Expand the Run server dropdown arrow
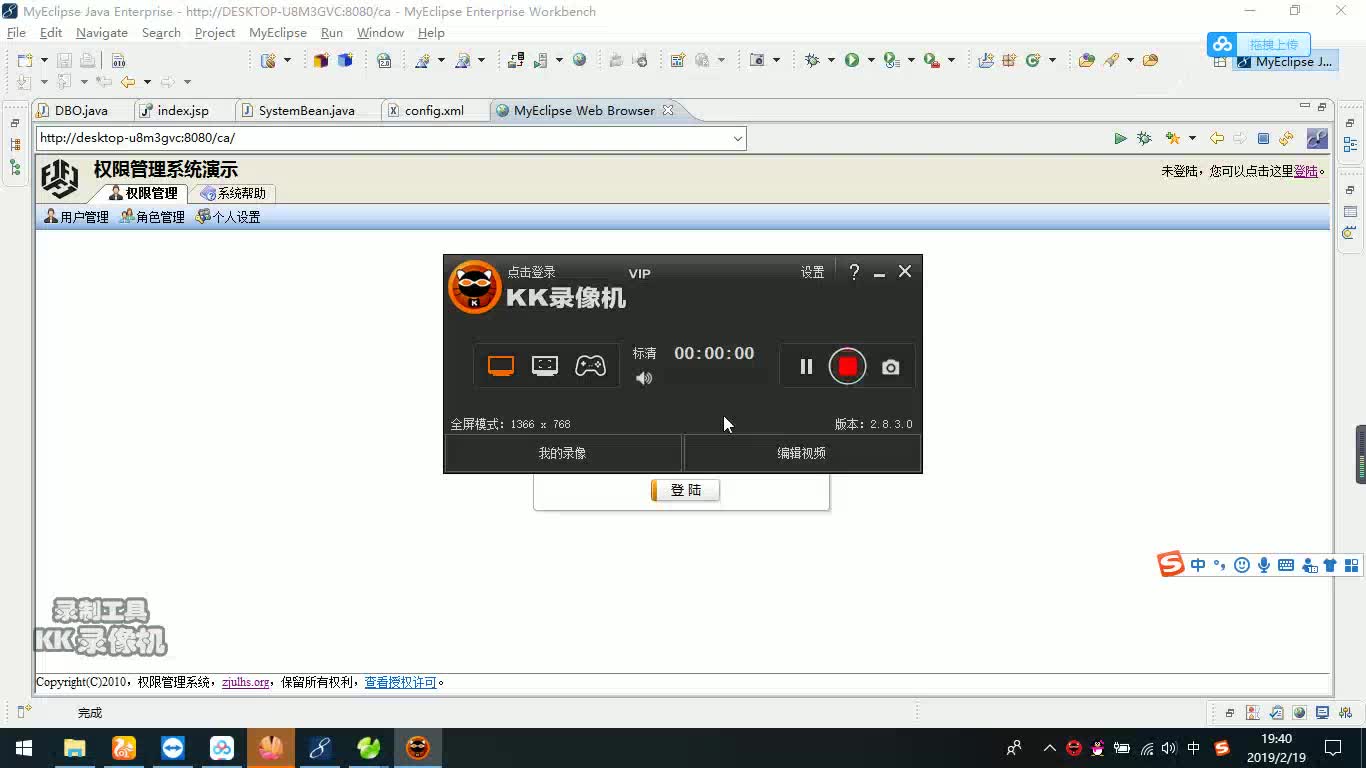The width and height of the screenshot is (1366, 768). 559,60
